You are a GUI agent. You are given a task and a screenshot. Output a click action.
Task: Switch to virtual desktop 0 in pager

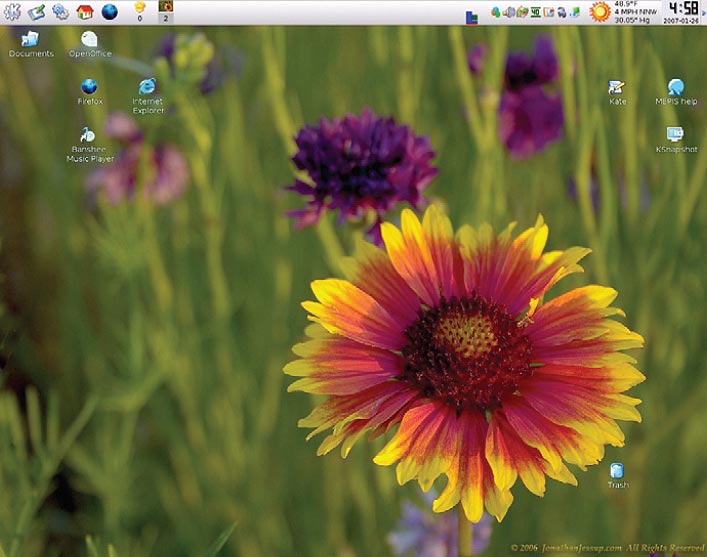pyautogui.click(x=140, y=12)
